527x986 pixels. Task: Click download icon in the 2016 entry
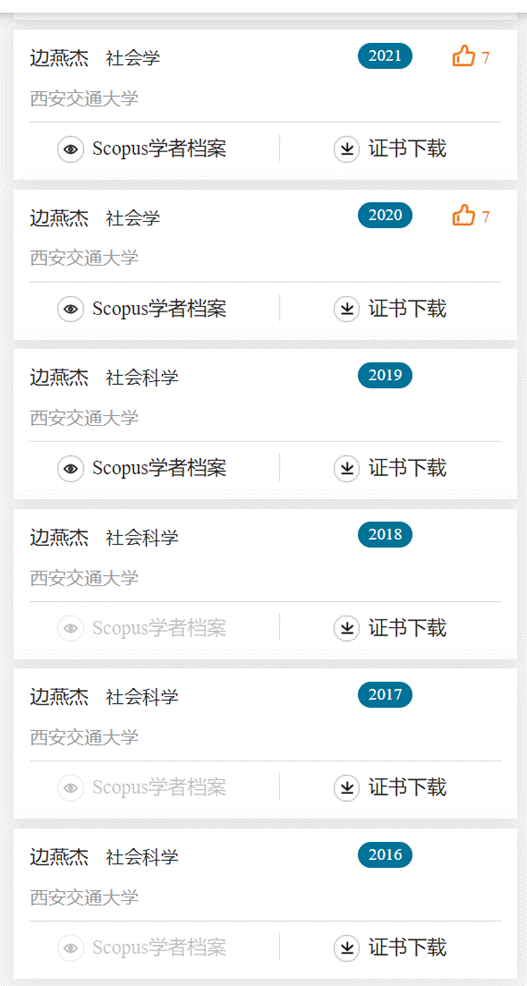[x=347, y=947]
